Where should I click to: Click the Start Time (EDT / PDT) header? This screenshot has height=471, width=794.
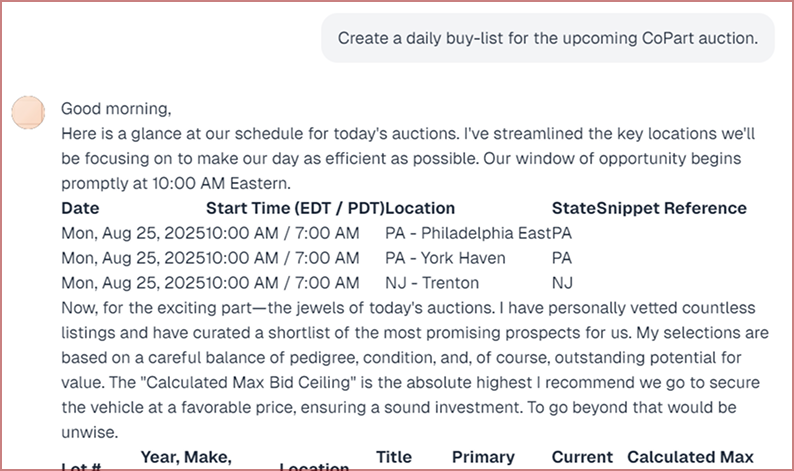coord(295,208)
